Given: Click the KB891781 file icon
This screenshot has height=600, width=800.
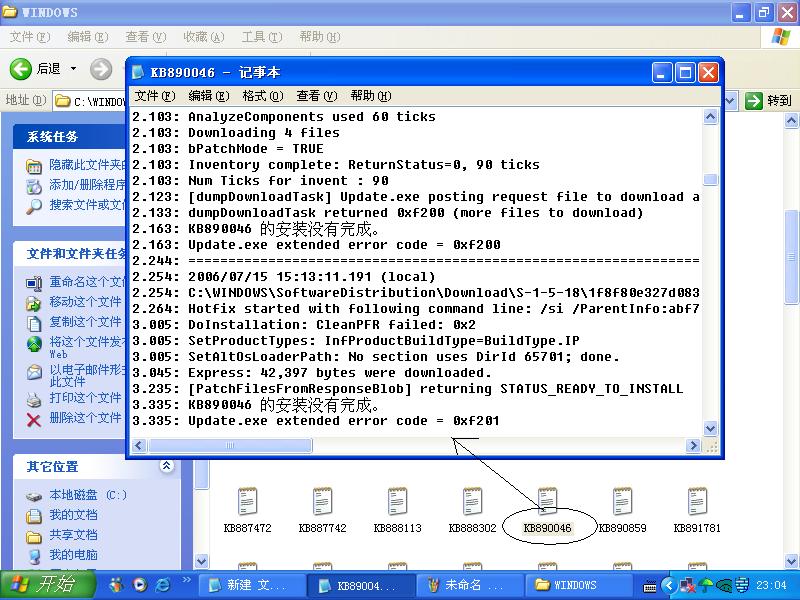Looking at the screenshot, I should point(697,502).
